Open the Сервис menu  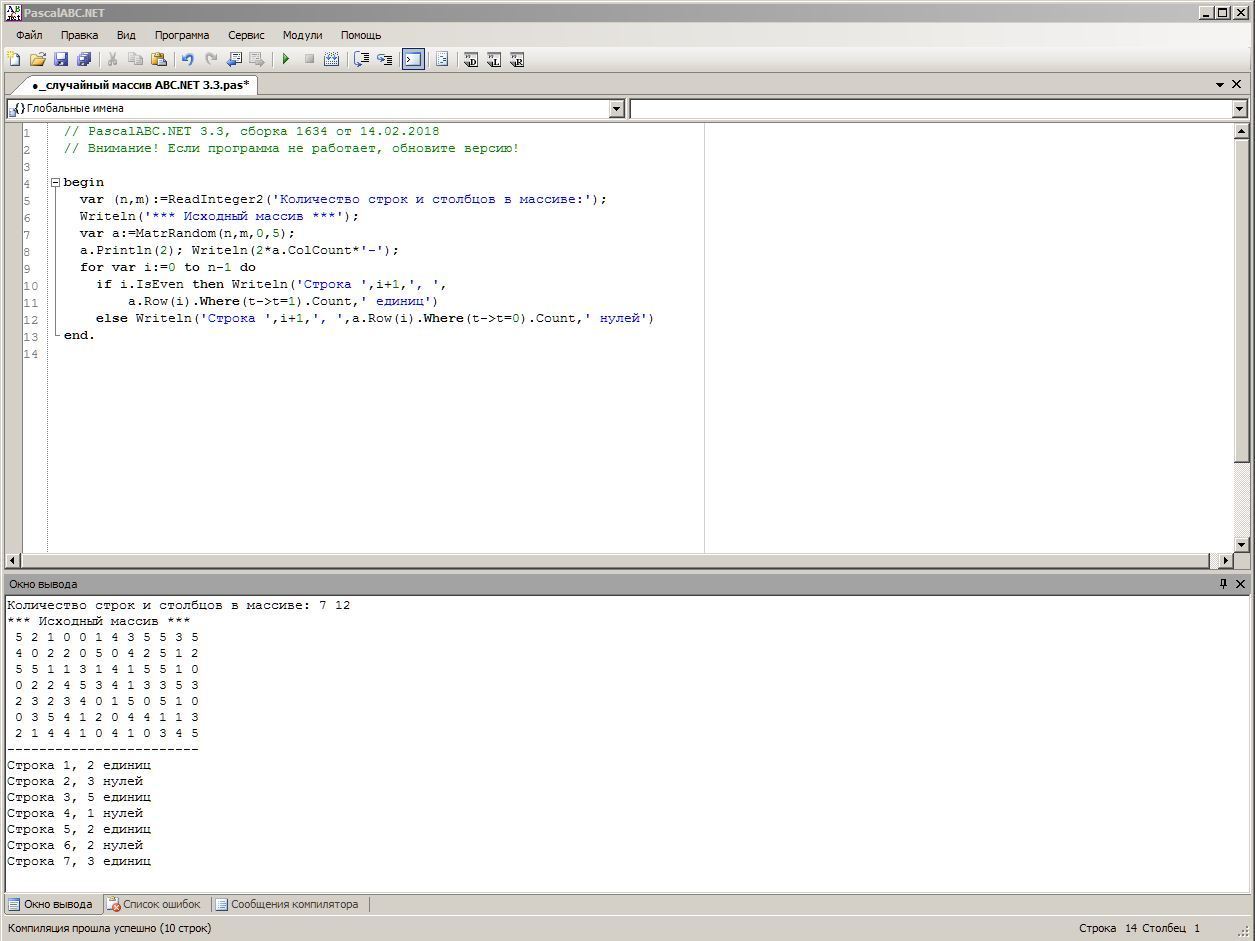coord(246,35)
